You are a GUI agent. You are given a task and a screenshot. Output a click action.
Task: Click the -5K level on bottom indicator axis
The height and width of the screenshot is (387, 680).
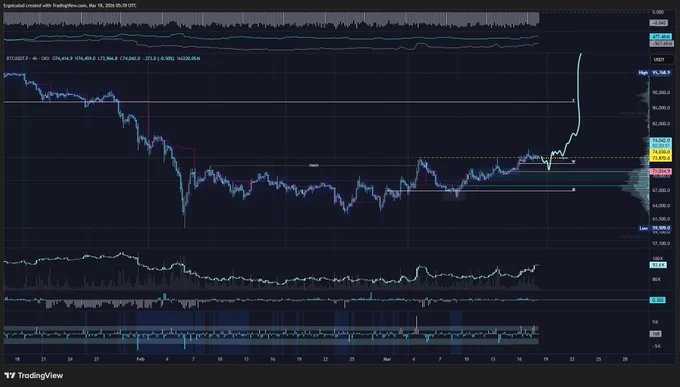click(656, 346)
